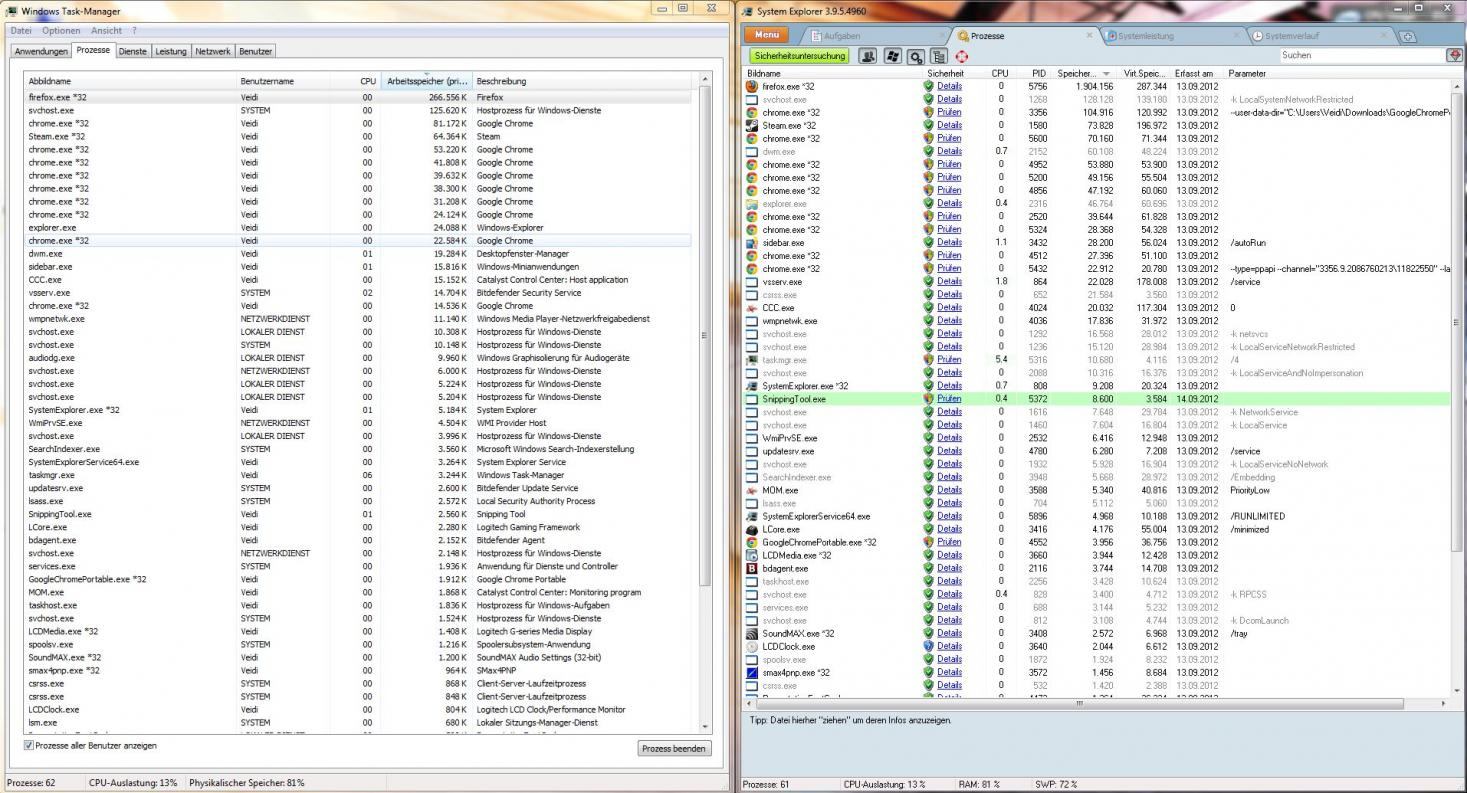The width and height of the screenshot is (1467, 793).
Task: Open the Optionen menu
Action: pos(61,31)
